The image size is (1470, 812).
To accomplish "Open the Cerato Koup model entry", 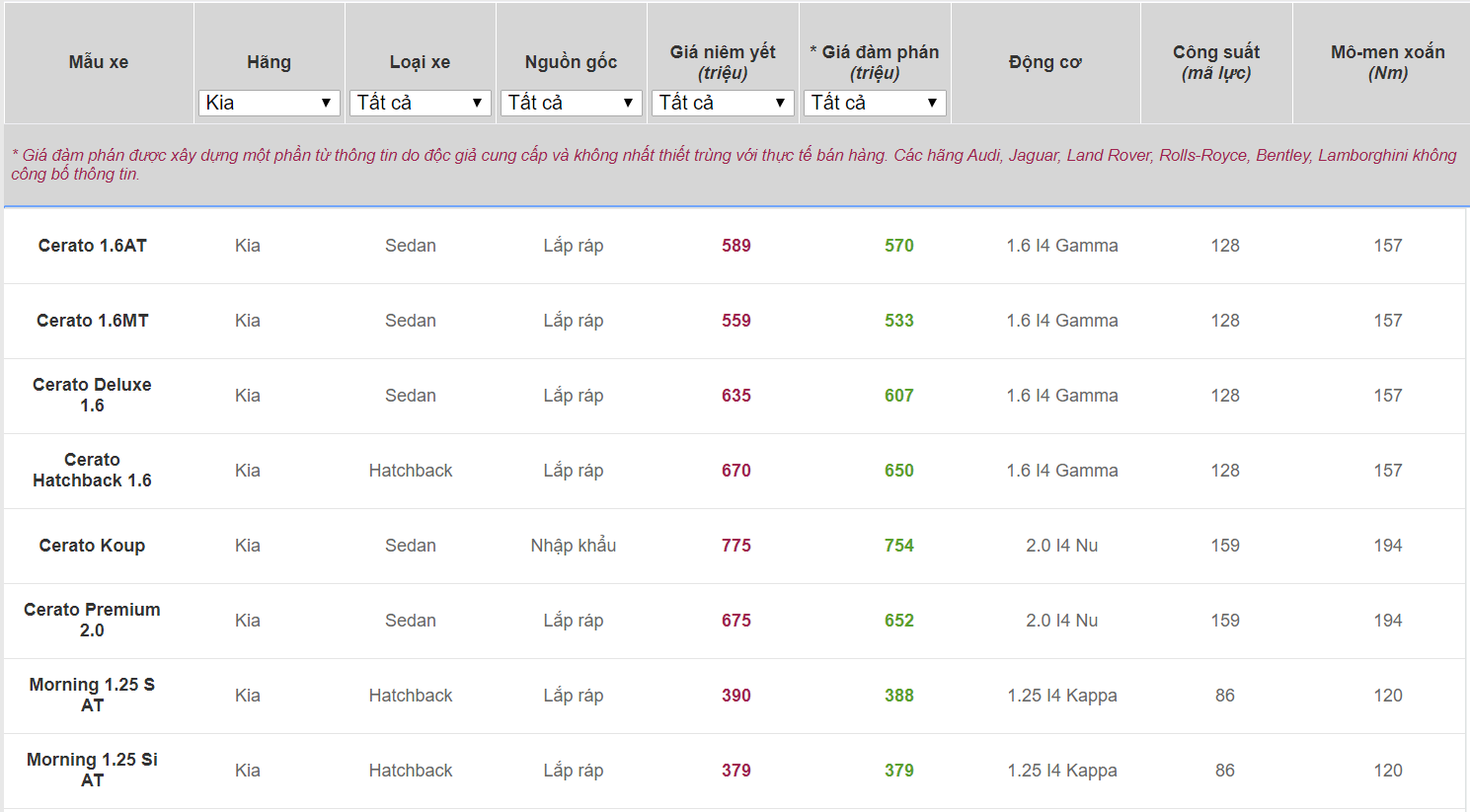I will 92,546.
